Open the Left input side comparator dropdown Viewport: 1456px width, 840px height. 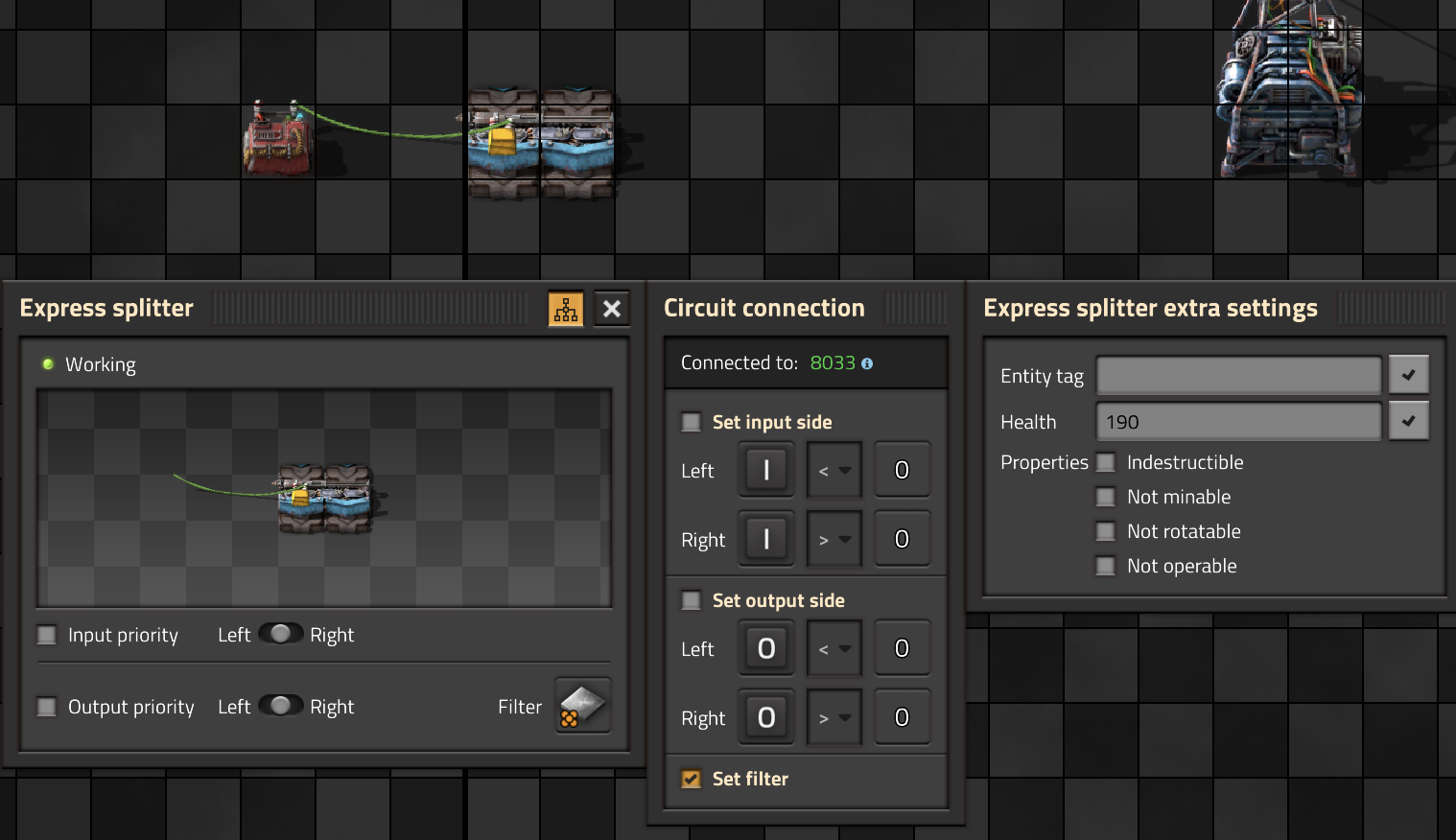pos(834,470)
